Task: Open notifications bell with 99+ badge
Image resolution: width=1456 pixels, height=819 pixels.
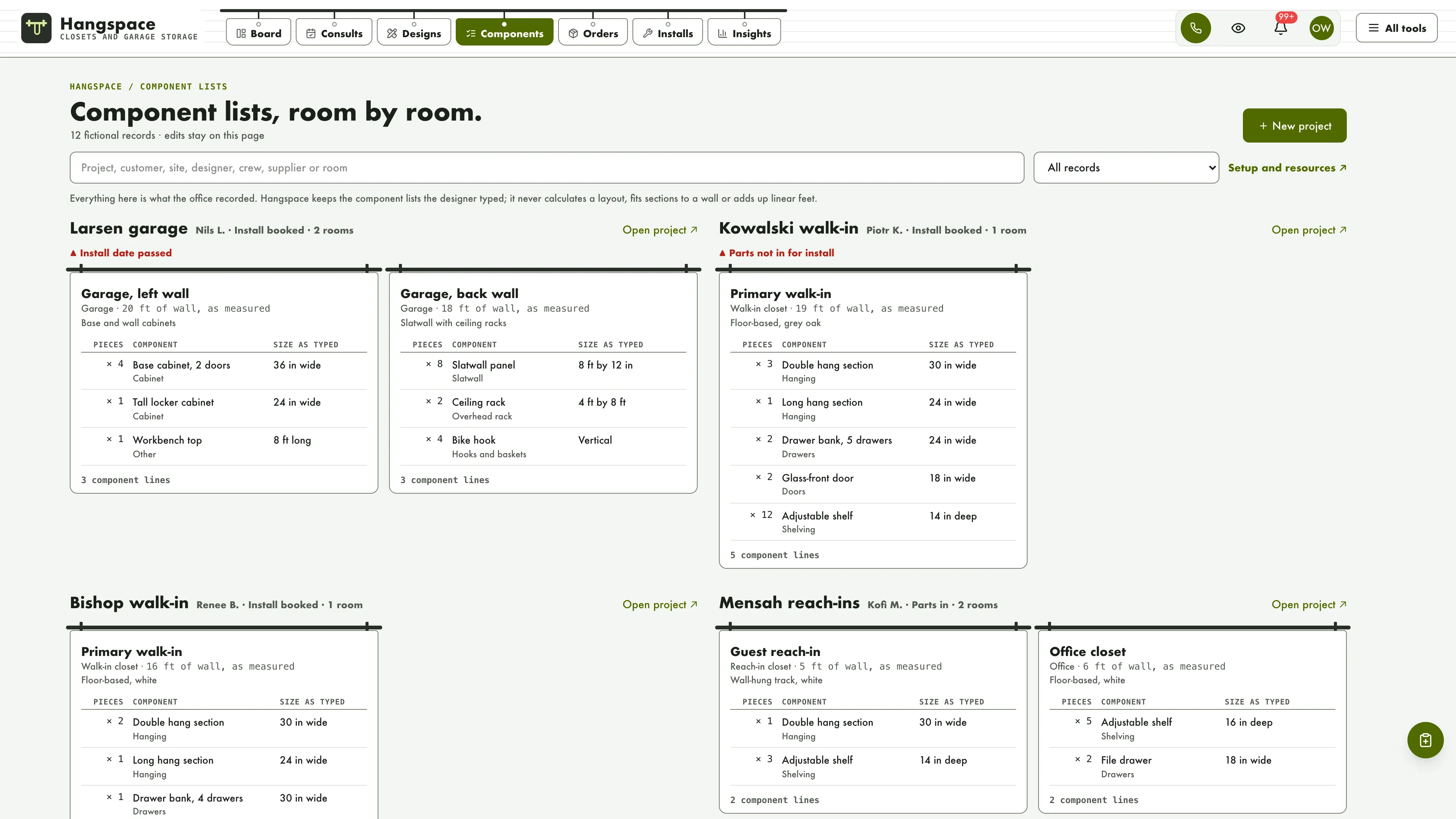Action: tap(1281, 28)
